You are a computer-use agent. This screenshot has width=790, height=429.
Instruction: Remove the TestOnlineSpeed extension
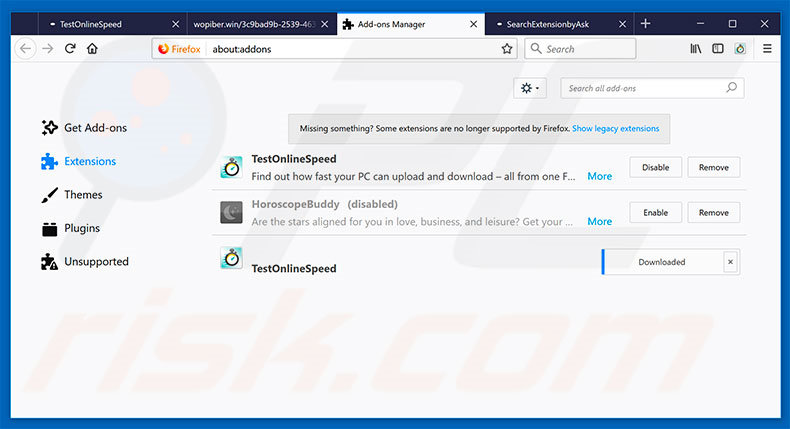coord(713,167)
